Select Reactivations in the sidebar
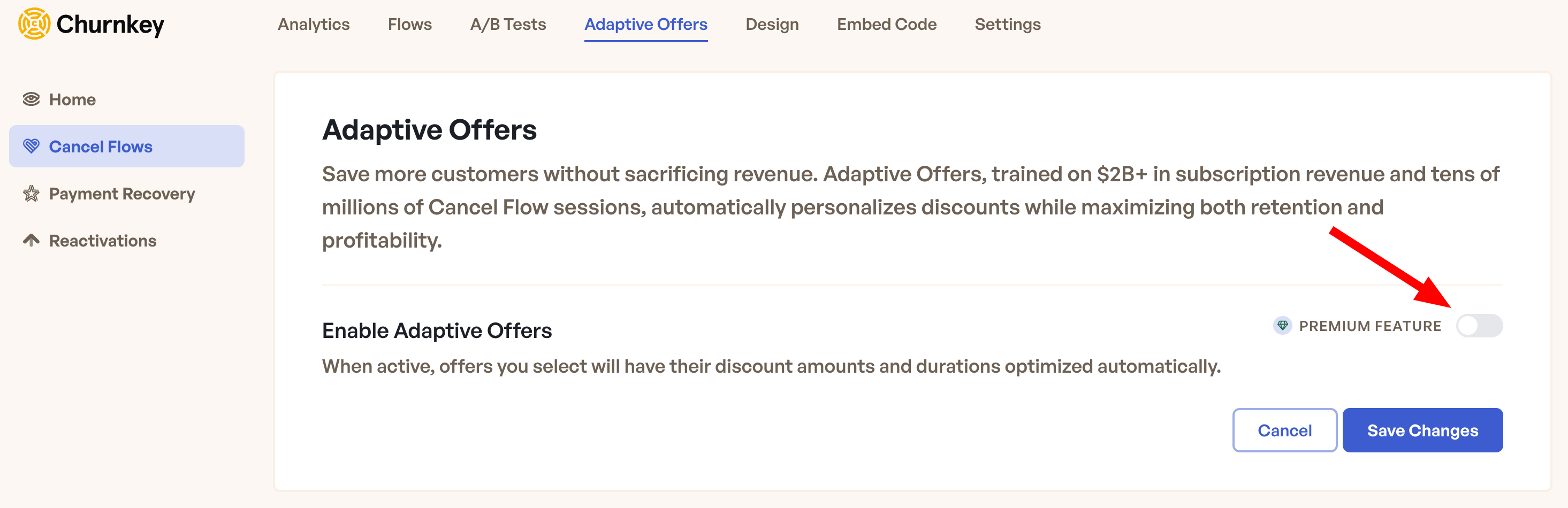This screenshot has height=508, width=1568. coord(102,240)
